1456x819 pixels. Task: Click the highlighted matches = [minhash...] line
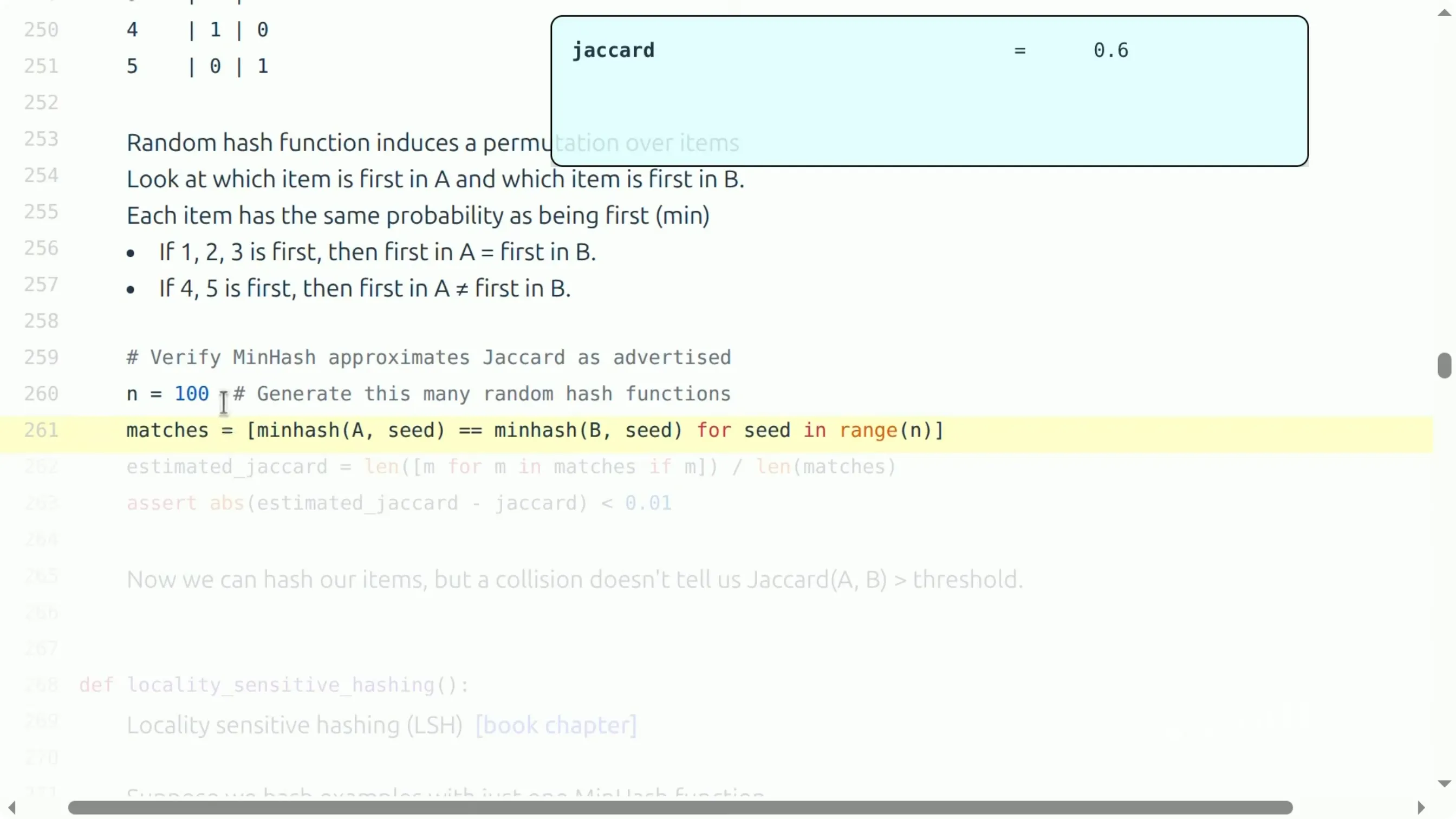pyautogui.click(x=535, y=431)
